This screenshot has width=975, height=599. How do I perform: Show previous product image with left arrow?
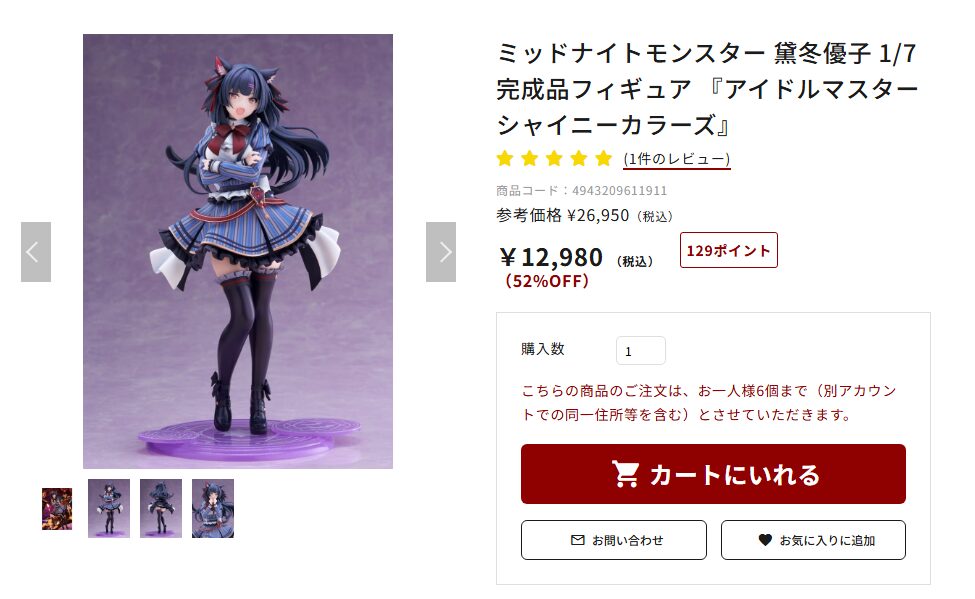point(36,252)
